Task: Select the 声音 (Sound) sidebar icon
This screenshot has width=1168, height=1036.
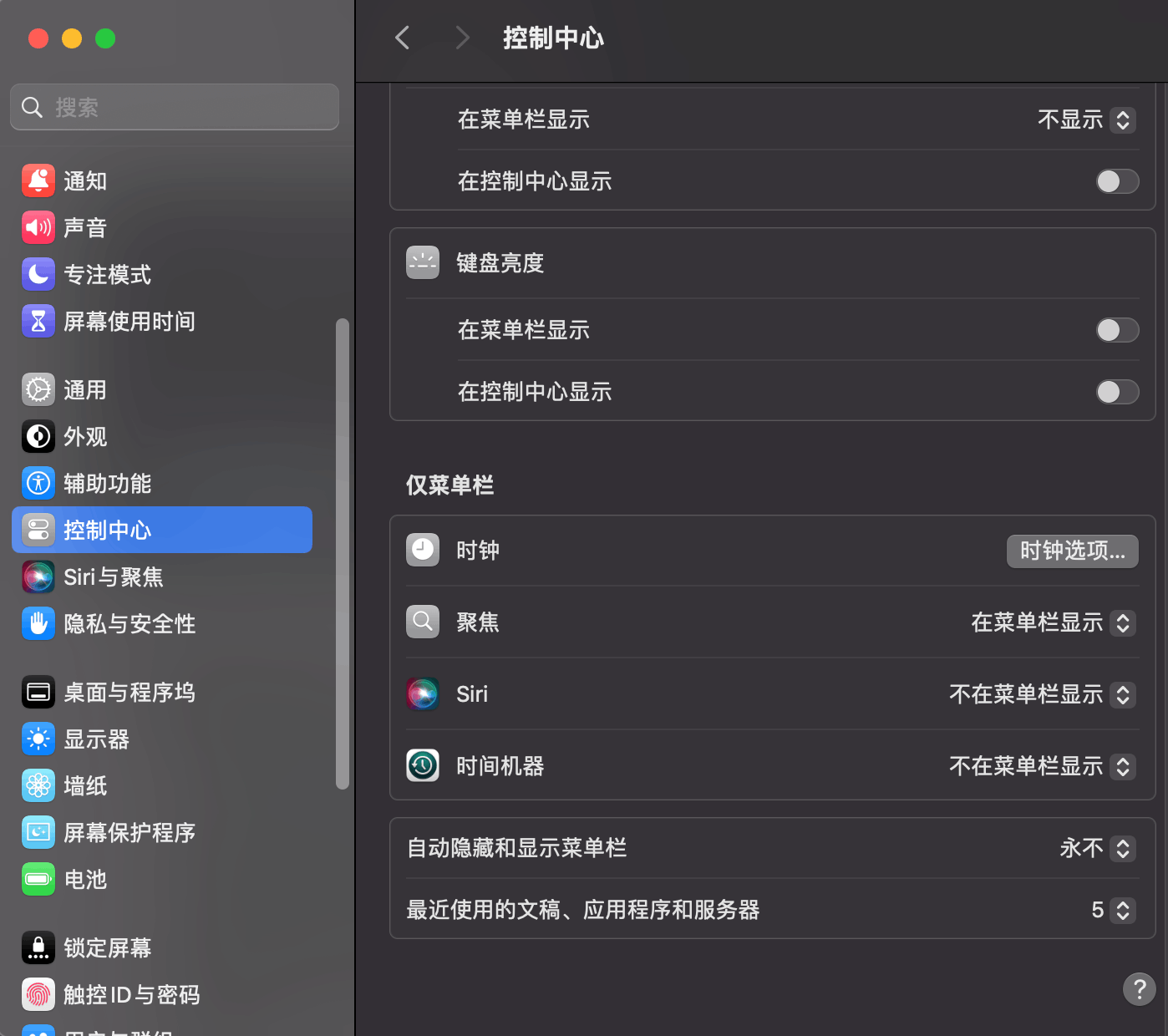Action: 38,227
